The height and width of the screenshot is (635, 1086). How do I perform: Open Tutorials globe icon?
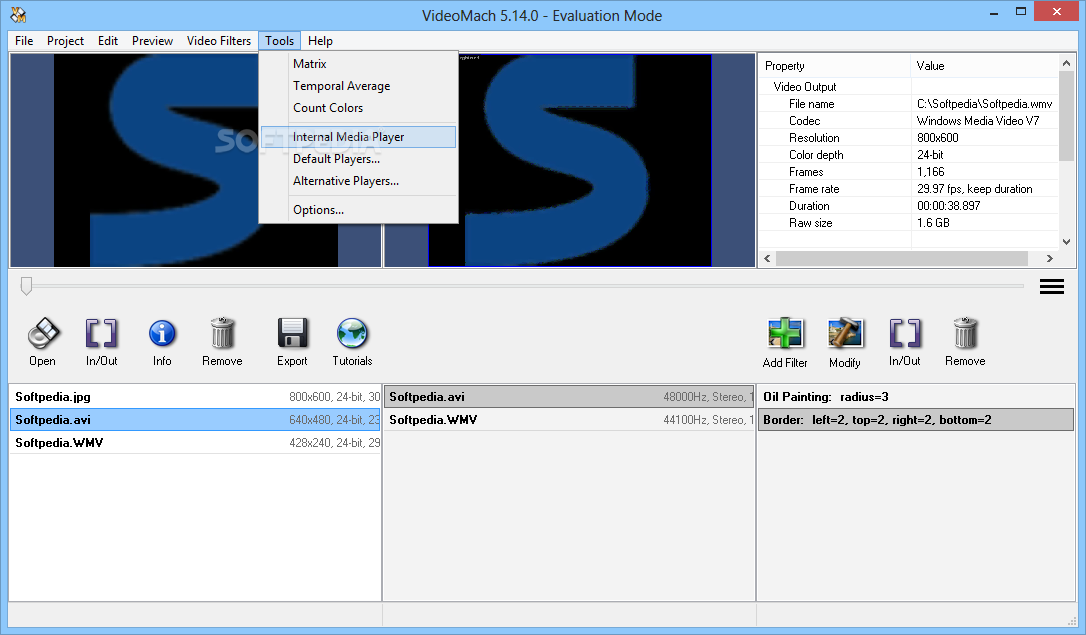[352, 334]
